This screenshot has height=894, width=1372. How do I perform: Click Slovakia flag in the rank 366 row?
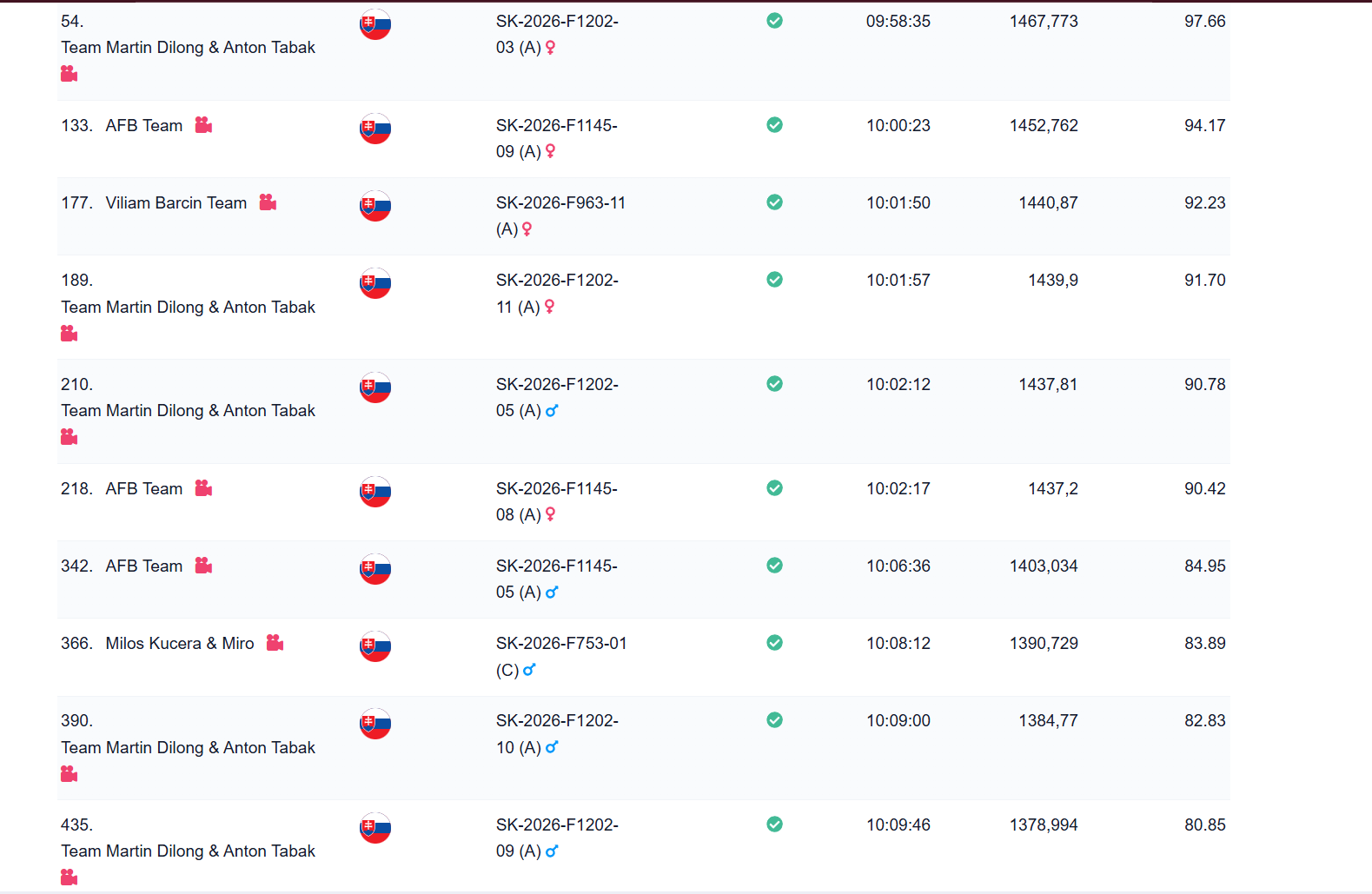pyautogui.click(x=375, y=646)
